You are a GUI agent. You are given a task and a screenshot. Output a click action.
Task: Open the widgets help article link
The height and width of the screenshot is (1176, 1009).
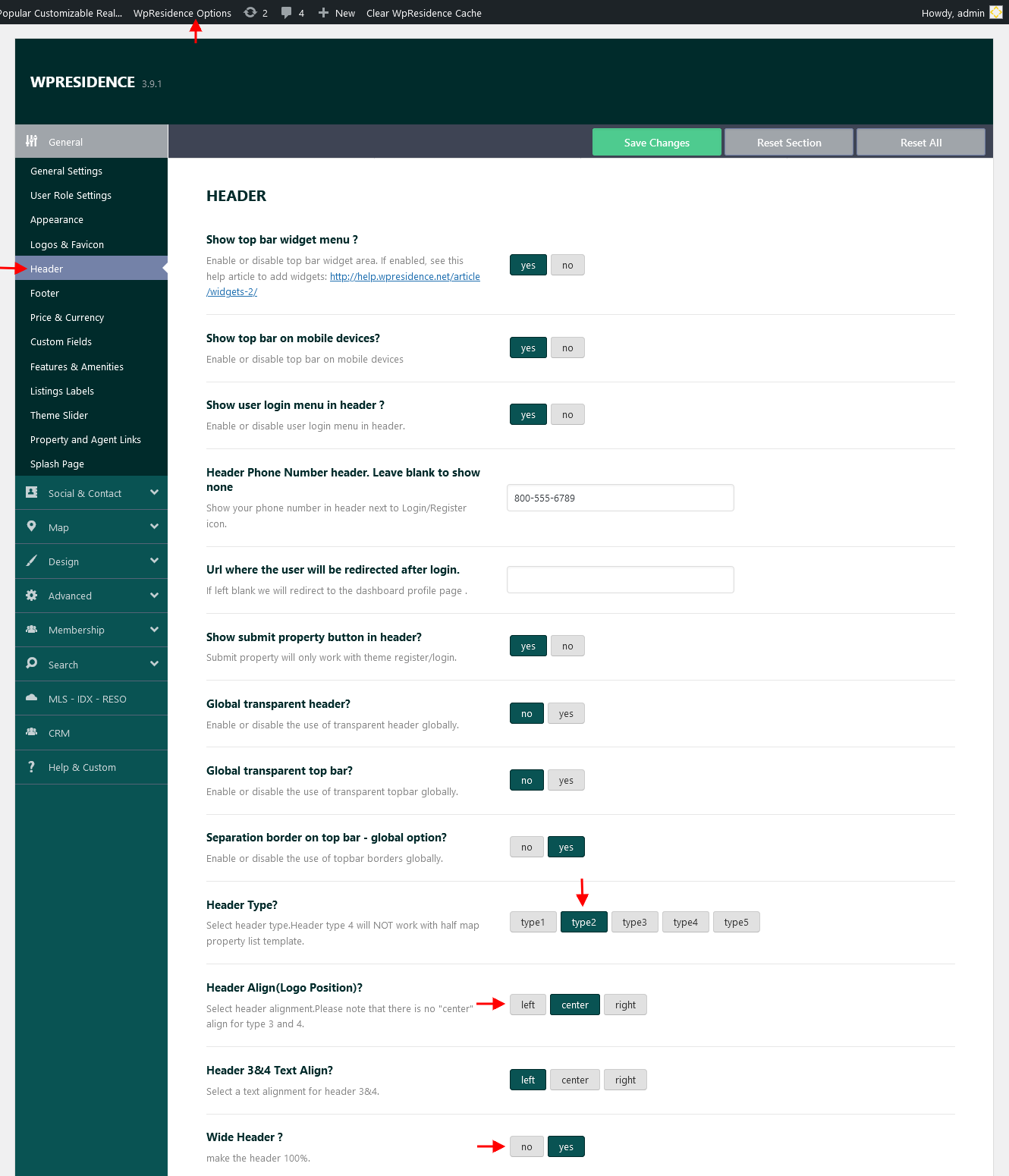(x=404, y=276)
